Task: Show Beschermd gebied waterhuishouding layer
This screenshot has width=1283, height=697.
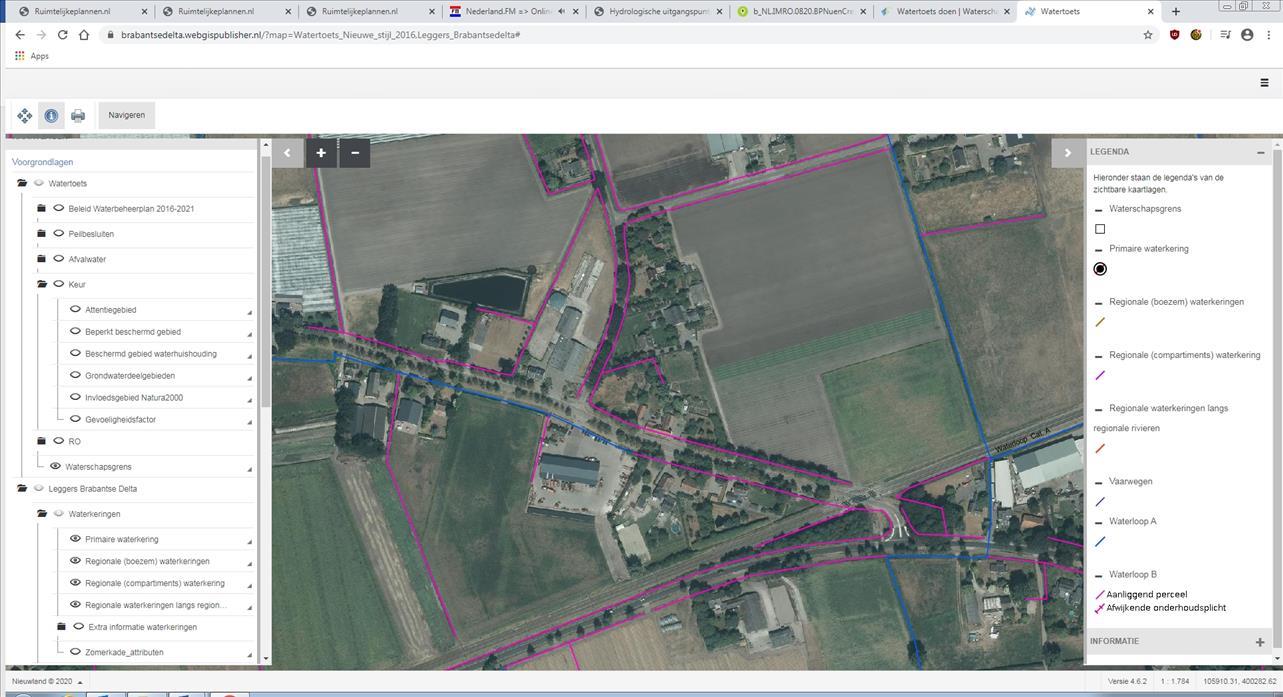Action: (x=75, y=353)
